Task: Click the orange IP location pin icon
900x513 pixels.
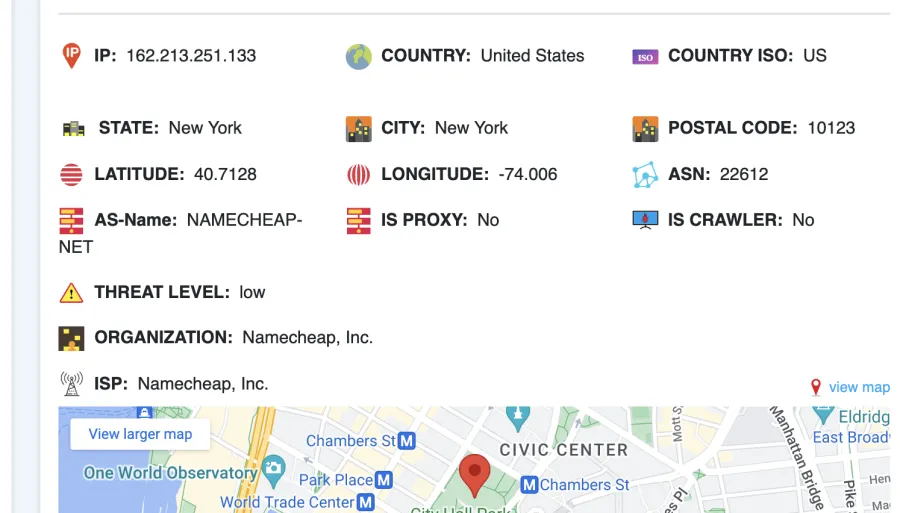Action: pos(71,56)
